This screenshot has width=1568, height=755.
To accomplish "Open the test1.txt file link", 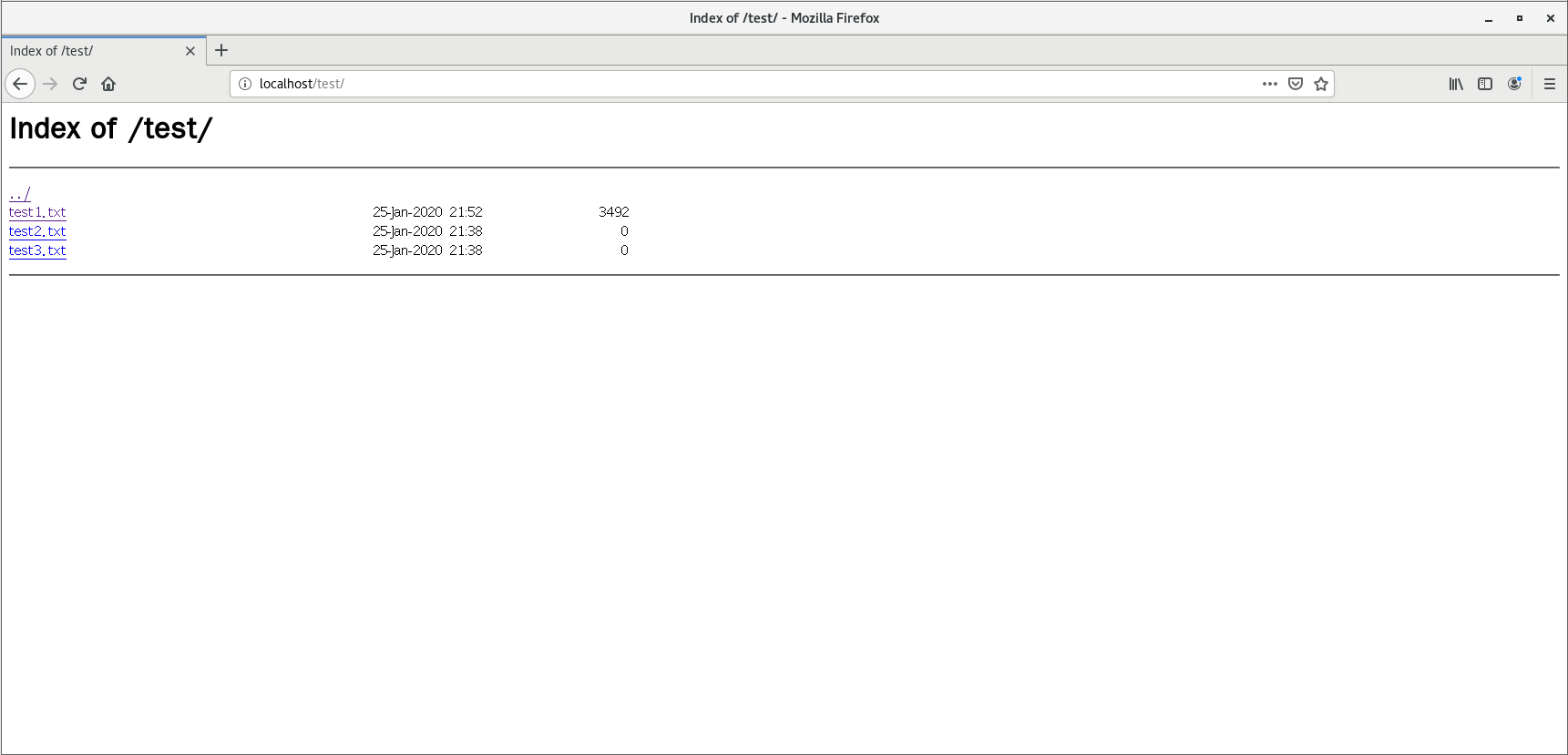I will coord(37,212).
